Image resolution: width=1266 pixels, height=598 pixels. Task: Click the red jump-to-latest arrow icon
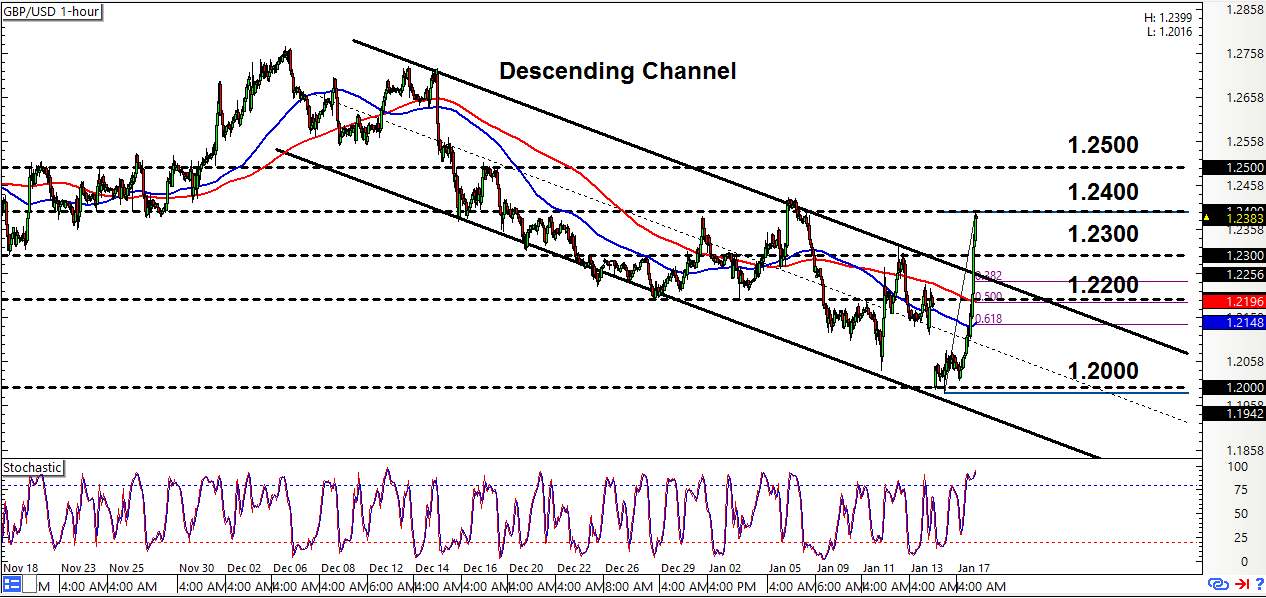tap(1241, 584)
